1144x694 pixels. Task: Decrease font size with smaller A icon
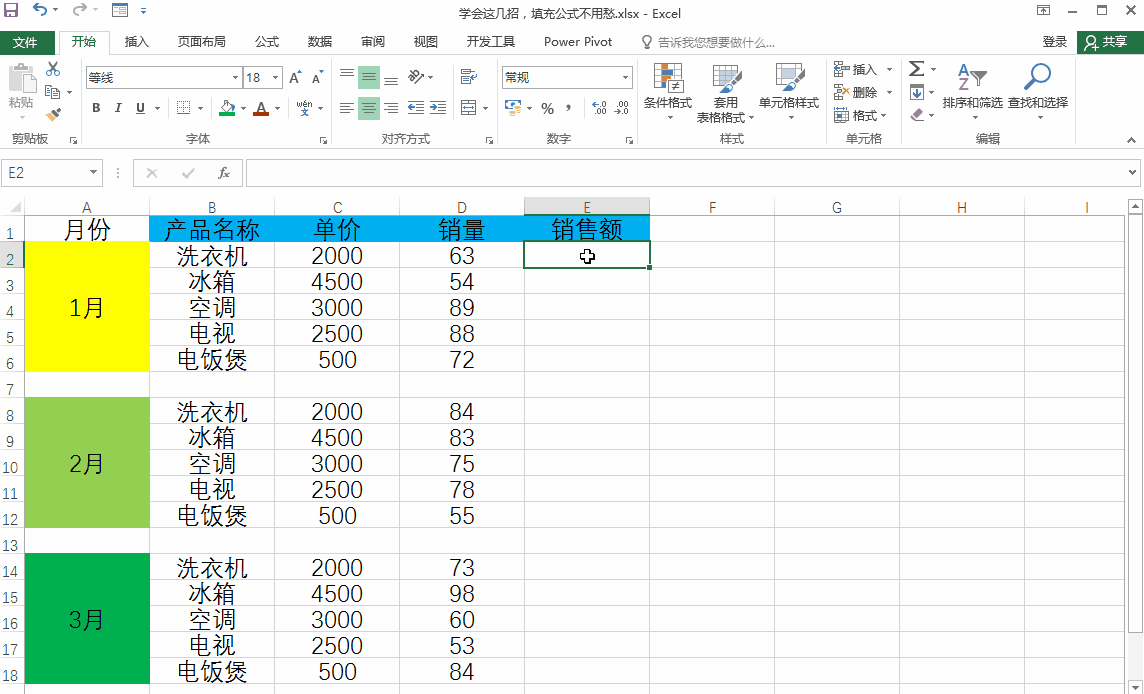coord(317,78)
